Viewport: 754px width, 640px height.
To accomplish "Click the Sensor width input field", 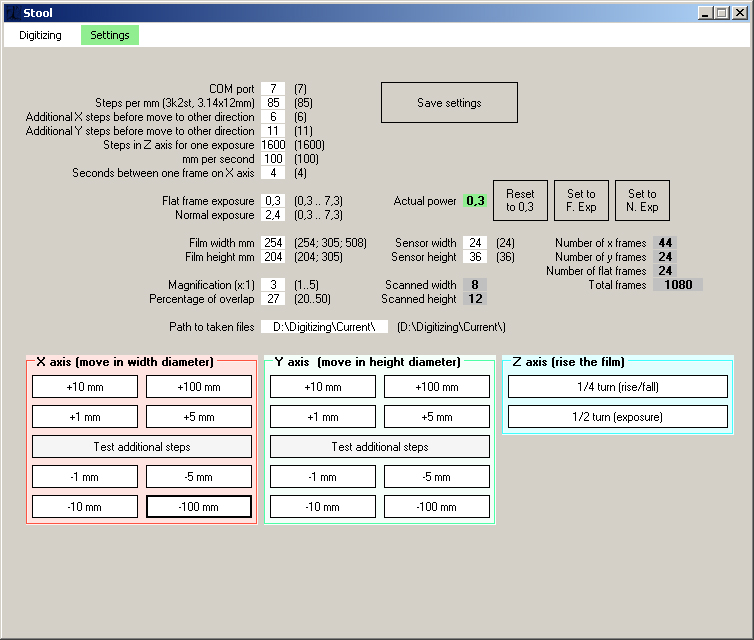I will [475, 243].
